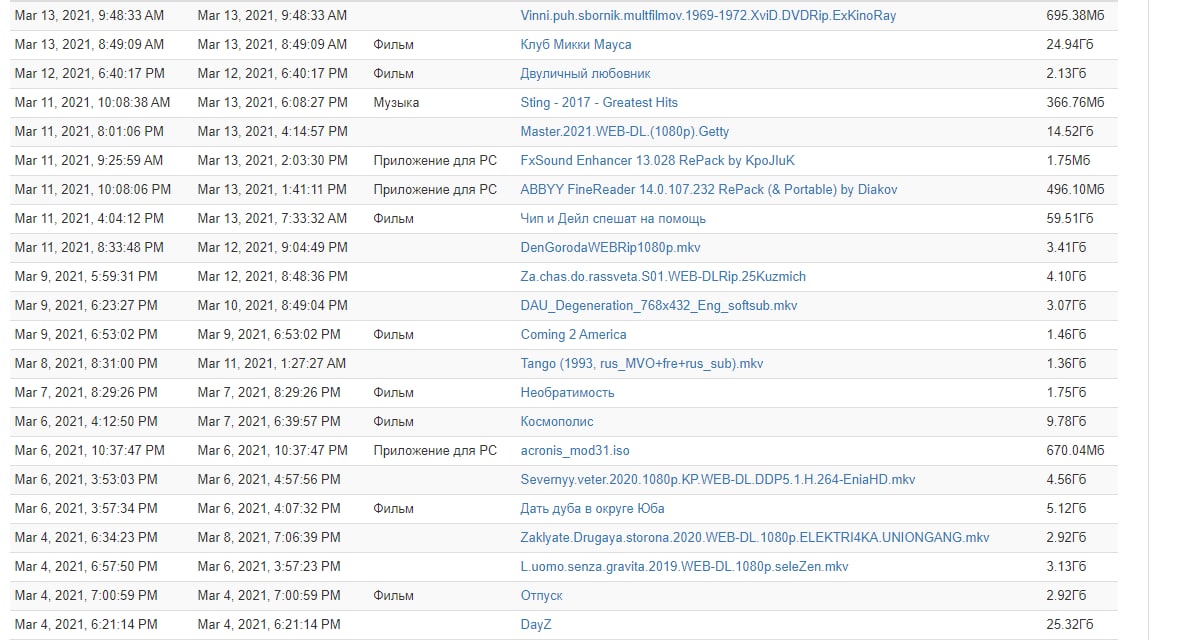This screenshot has height=640, width=1204.
Task: Select Фильм category beside Отпуск
Action: click(393, 596)
